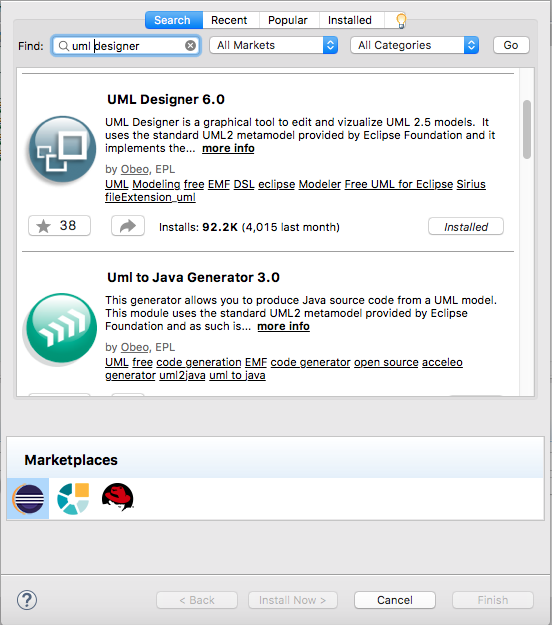Click the Sirius tag link
The width and height of the screenshot is (552, 625).
pos(471,184)
